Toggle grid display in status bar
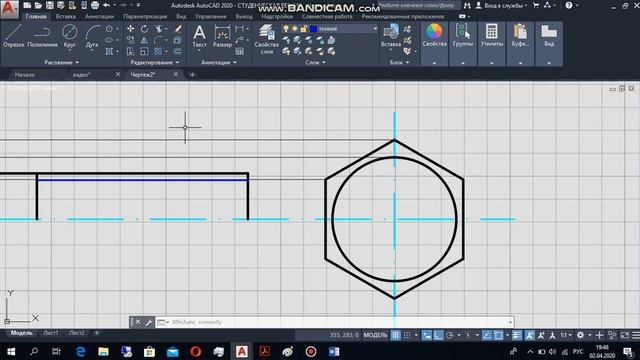Screen dimensions: 640x360 (x=396, y=335)
